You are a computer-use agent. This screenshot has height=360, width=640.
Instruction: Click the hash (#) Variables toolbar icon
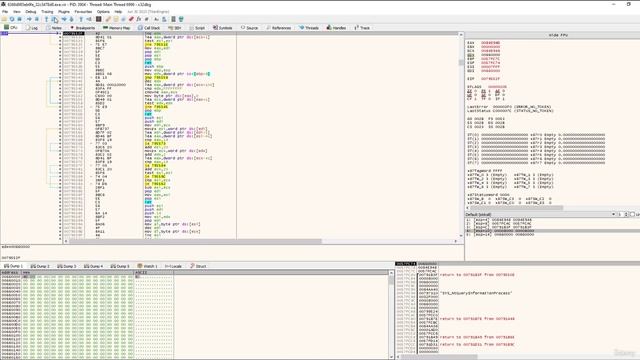click(147, 19)
